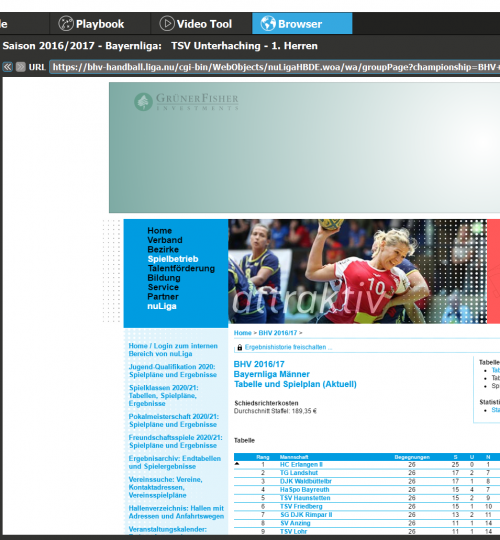Click the Tabelle und Spielplan (Aktuell) heading

[295, 384]
